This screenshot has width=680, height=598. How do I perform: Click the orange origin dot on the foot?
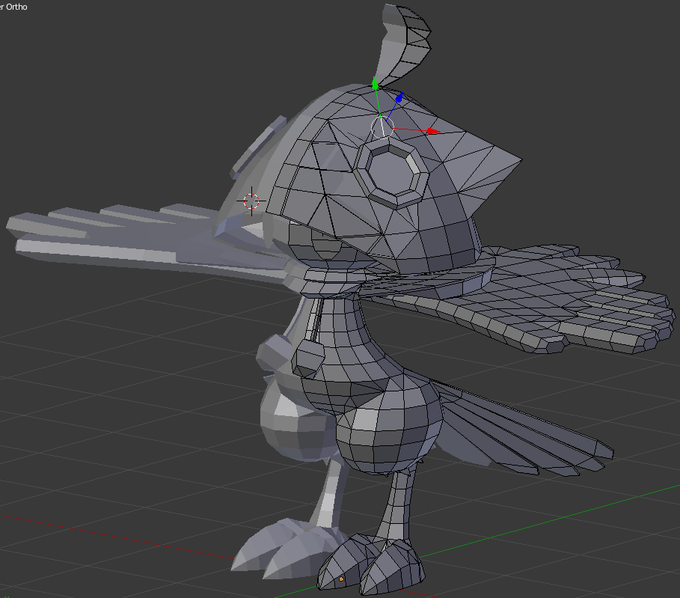[341, 579]
